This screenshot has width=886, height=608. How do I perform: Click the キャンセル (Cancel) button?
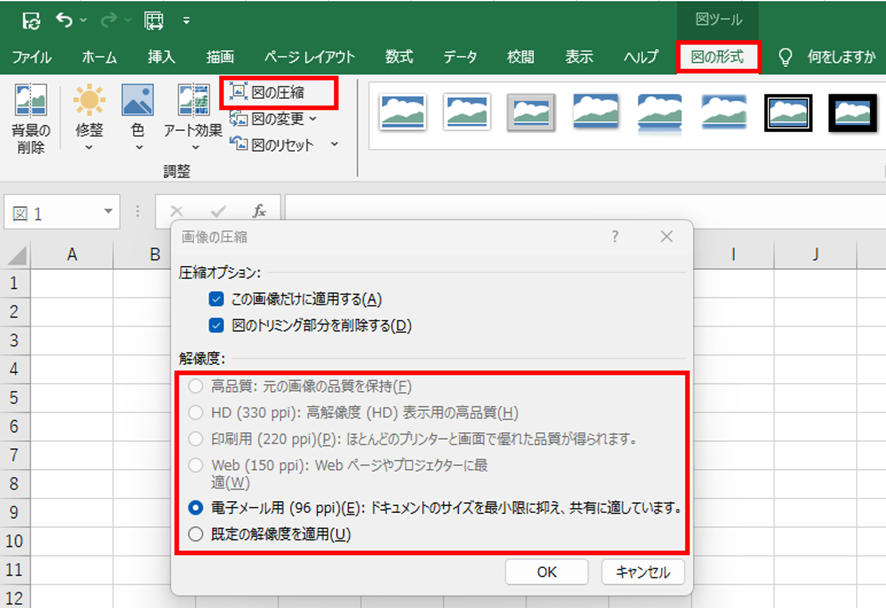(x=643, y=572)
